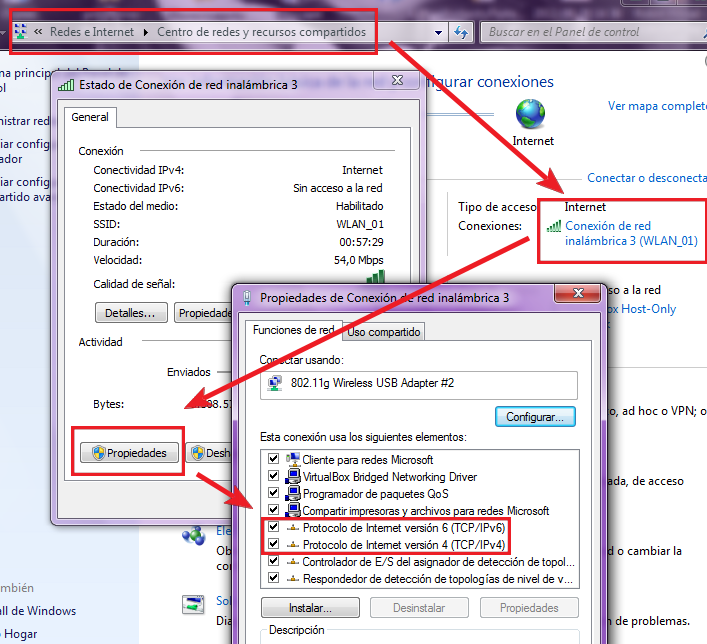This screenshot has width=707, height=644.
Task: Open the address bar history dropdown arrow
Action: 439,32
